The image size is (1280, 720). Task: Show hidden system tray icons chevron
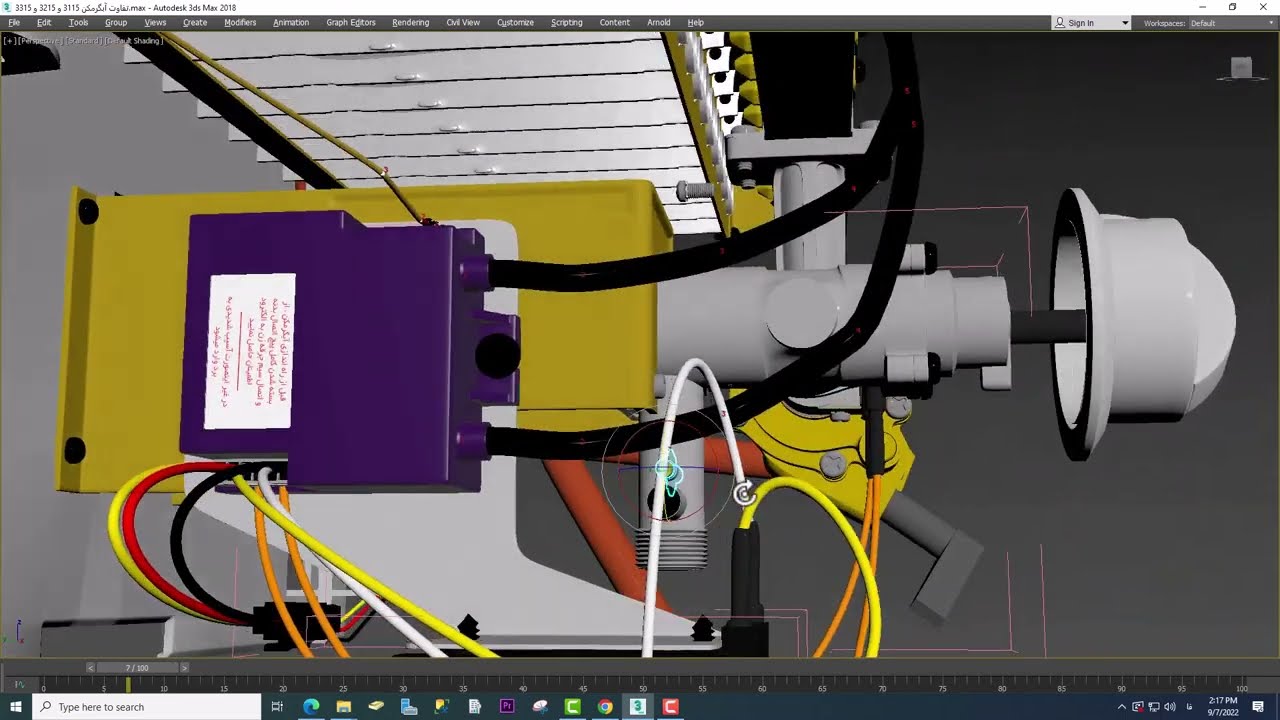click(1121, 707)
